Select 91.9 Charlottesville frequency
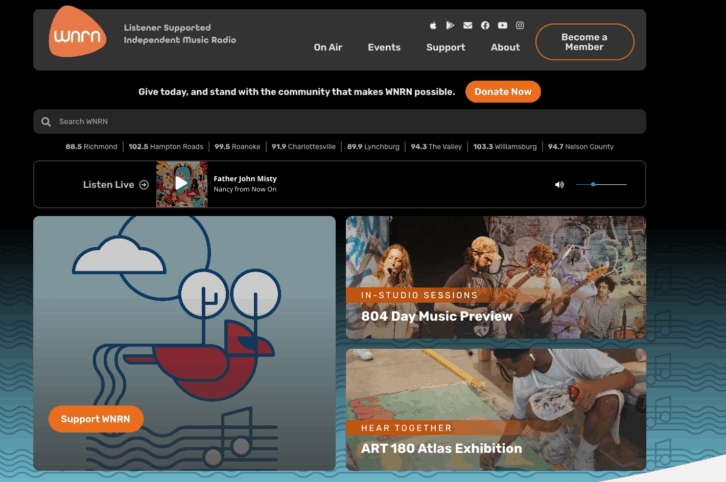 click(x=303, y=147)
